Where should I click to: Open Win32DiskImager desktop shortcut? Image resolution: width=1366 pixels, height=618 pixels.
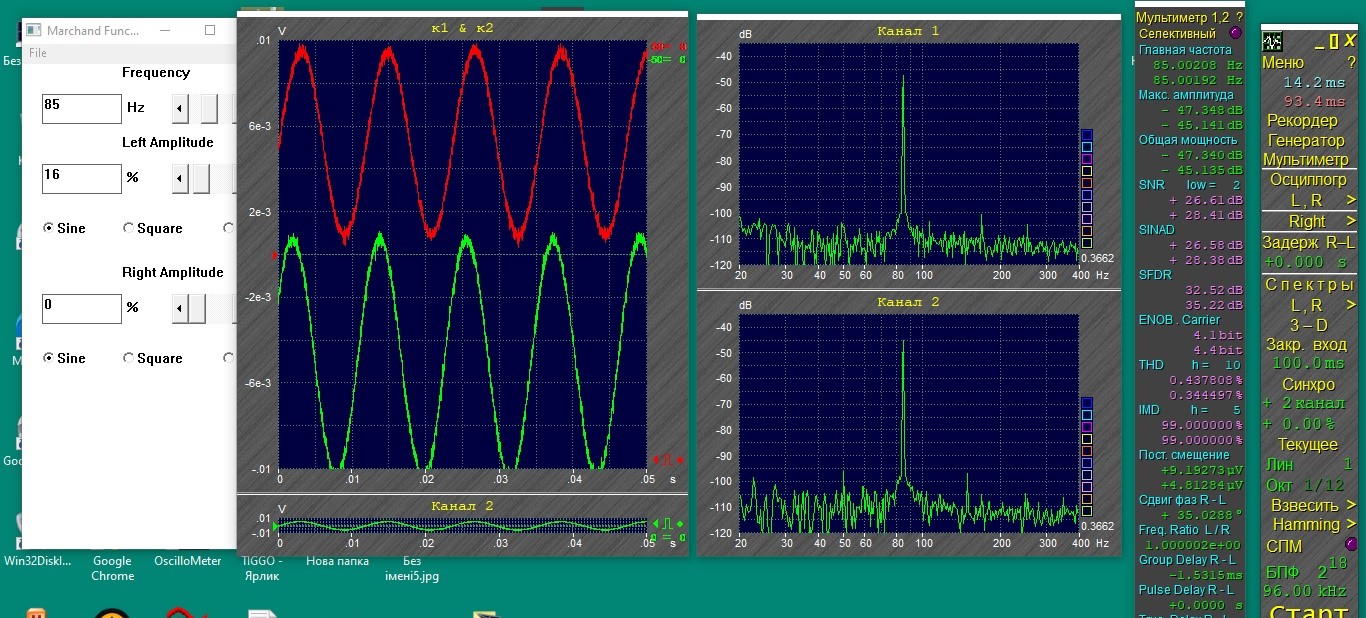(38, 561)
